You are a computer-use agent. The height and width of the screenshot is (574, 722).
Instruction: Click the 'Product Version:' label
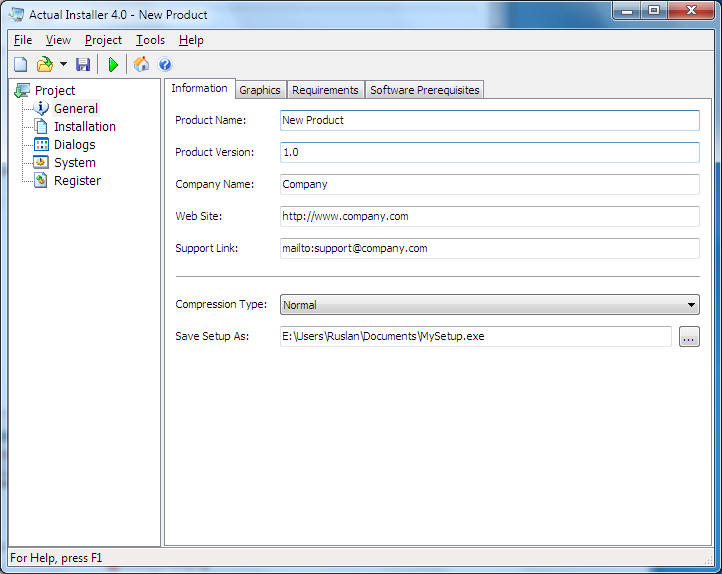pyautogui.click(x=215, y=152)
